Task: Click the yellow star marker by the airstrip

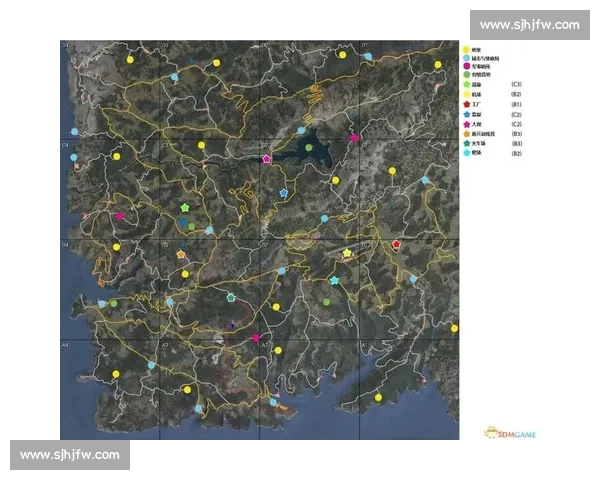Action: tap(347, 253)
